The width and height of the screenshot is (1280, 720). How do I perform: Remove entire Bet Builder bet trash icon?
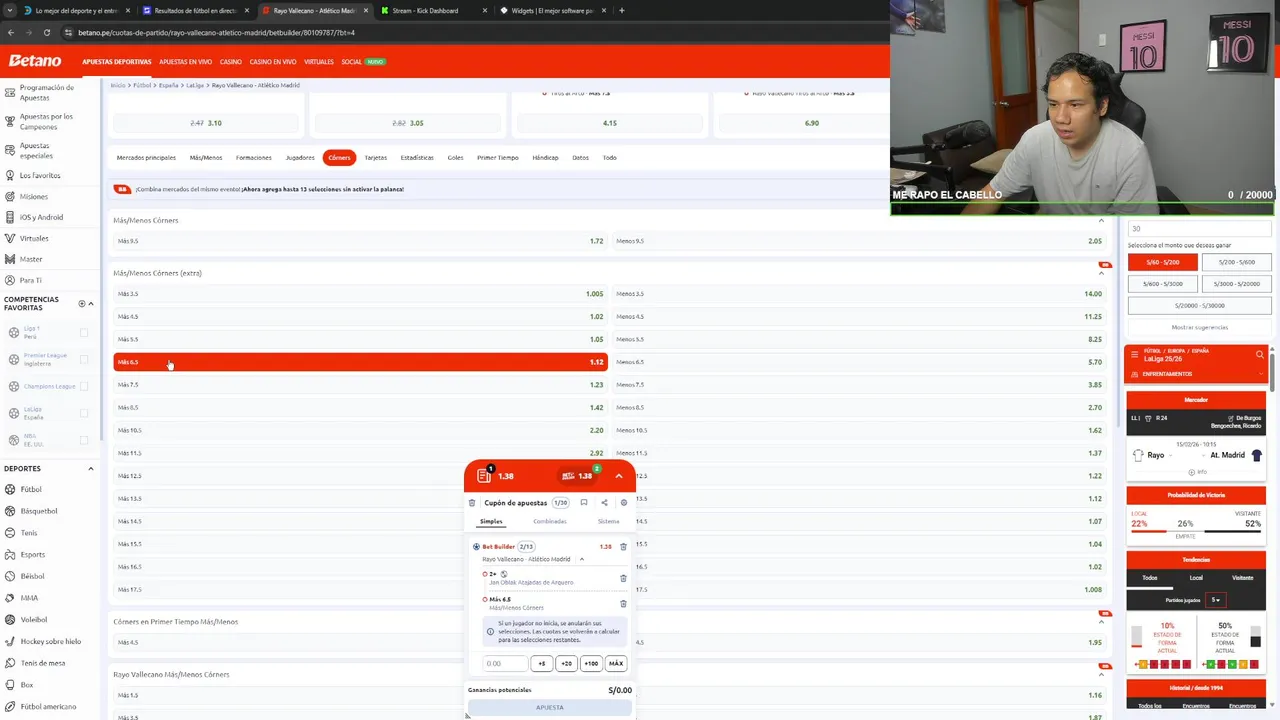(623, 547)
